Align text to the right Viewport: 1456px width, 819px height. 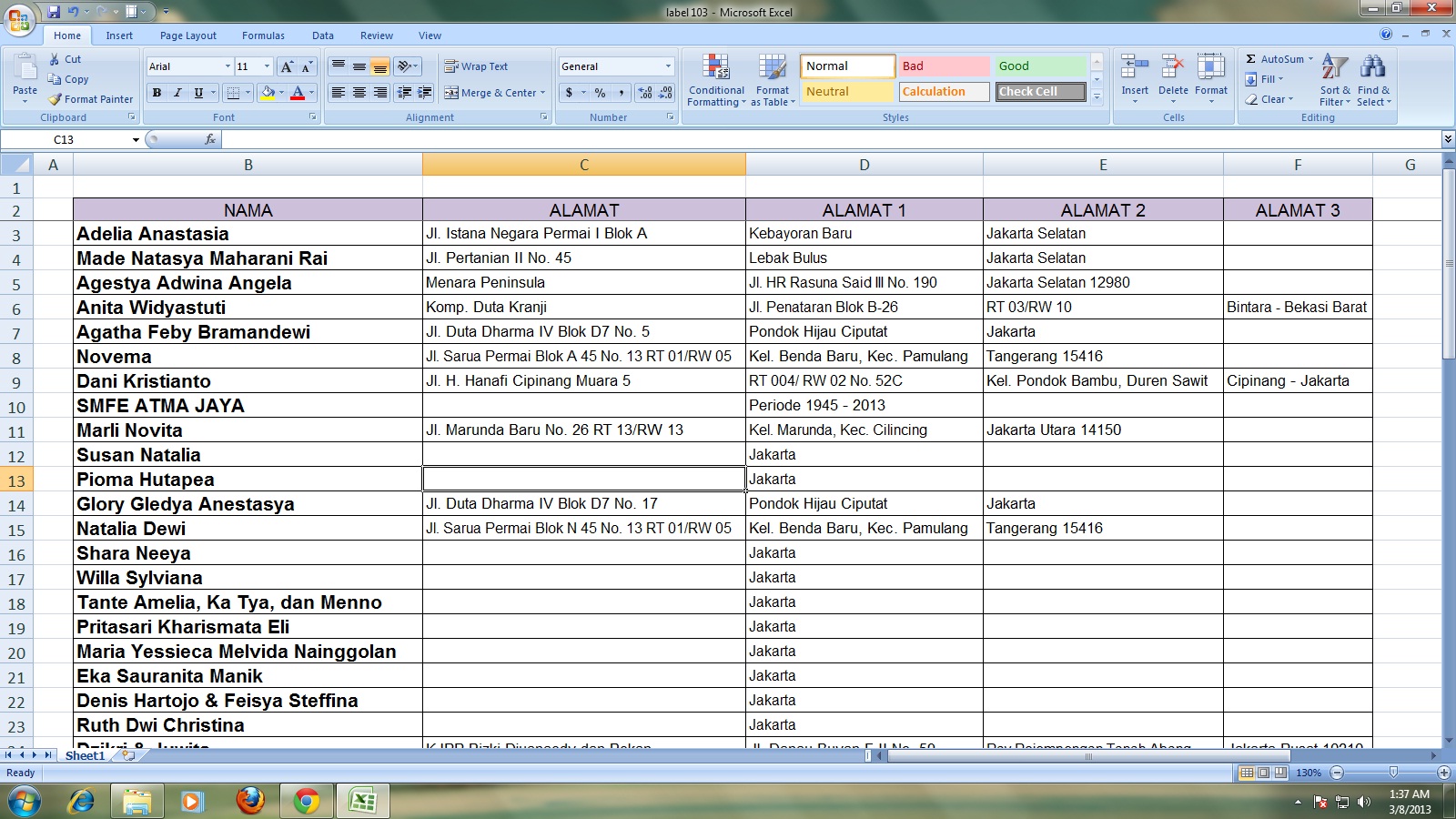tap(380, 93)
